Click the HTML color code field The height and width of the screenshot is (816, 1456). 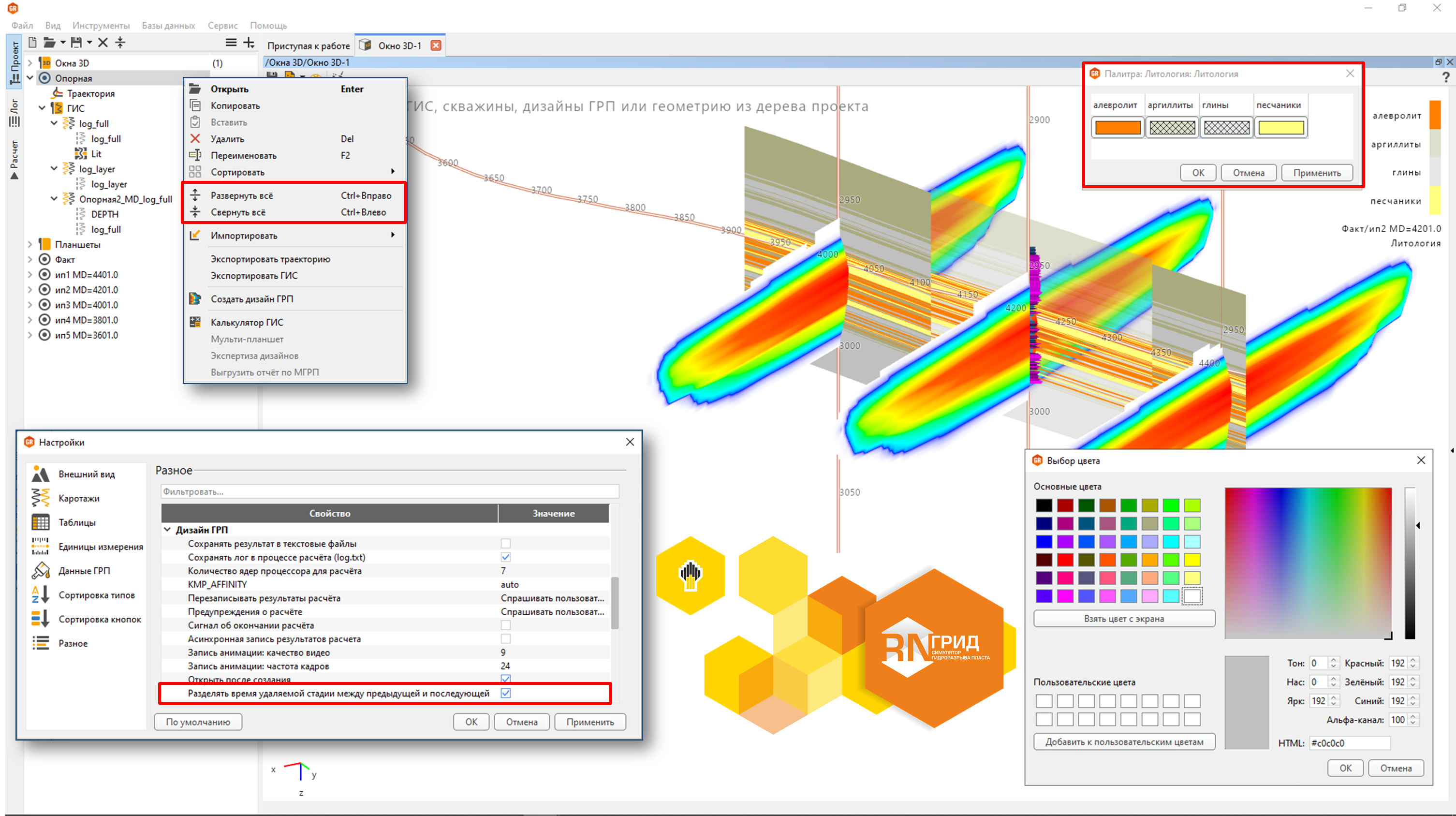(1350, 743)
